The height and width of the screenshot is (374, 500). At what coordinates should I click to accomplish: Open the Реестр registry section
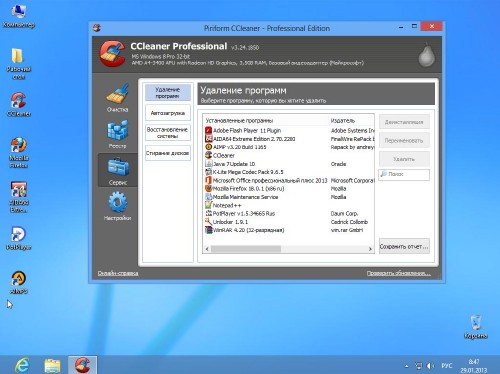[x=117, y=134]
